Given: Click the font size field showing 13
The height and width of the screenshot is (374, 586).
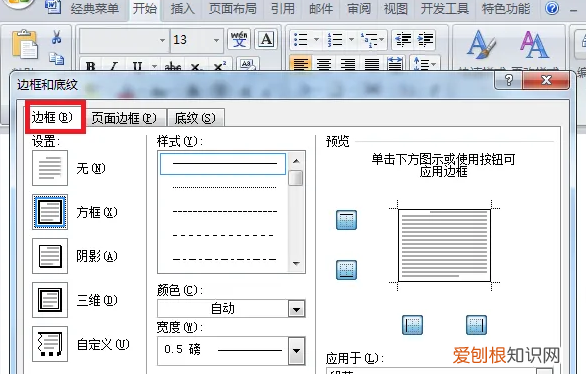Looking at the screenshot, I should [x=191, y=40].
